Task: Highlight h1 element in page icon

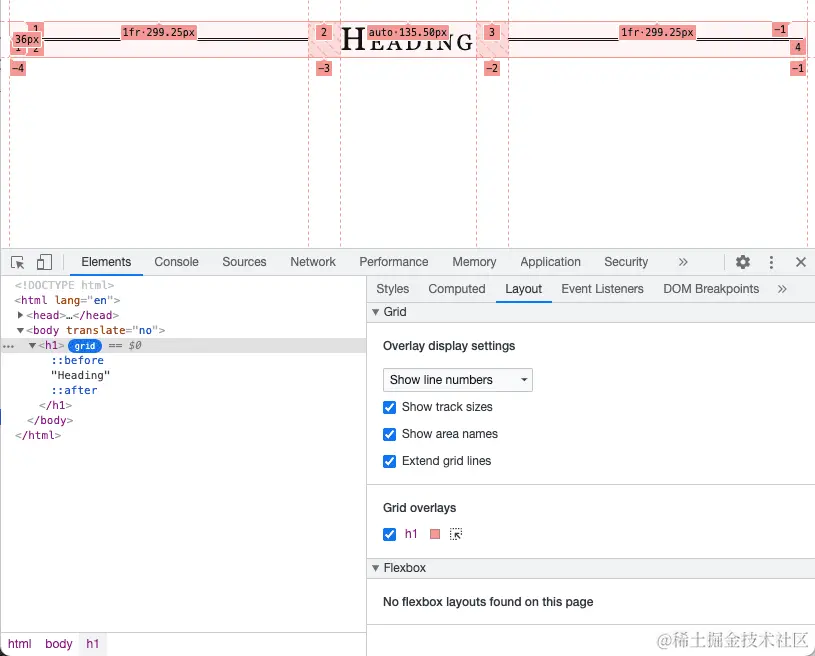Action: 456,534
